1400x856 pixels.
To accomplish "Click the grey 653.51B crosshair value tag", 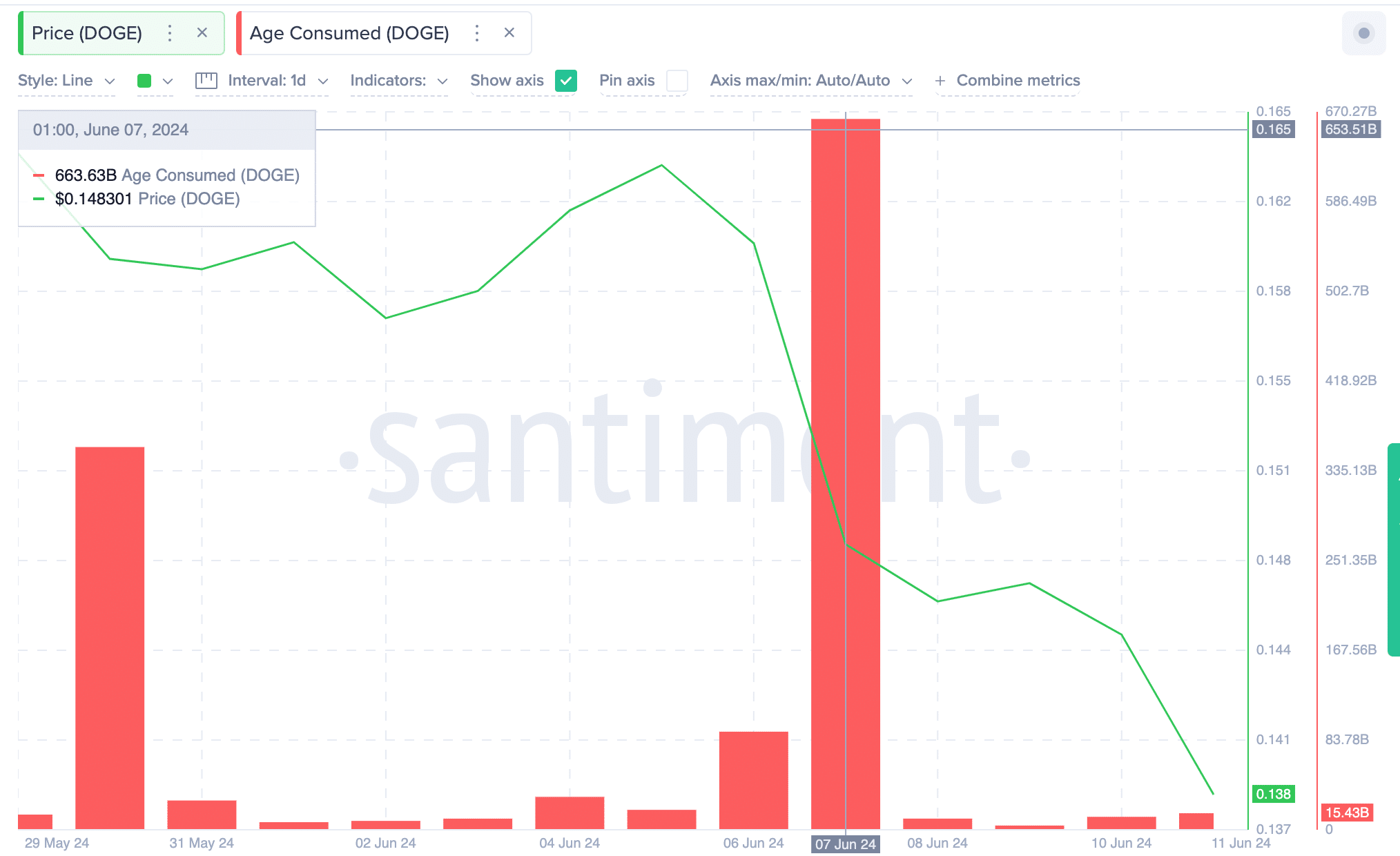I will tap(1351, 129).
